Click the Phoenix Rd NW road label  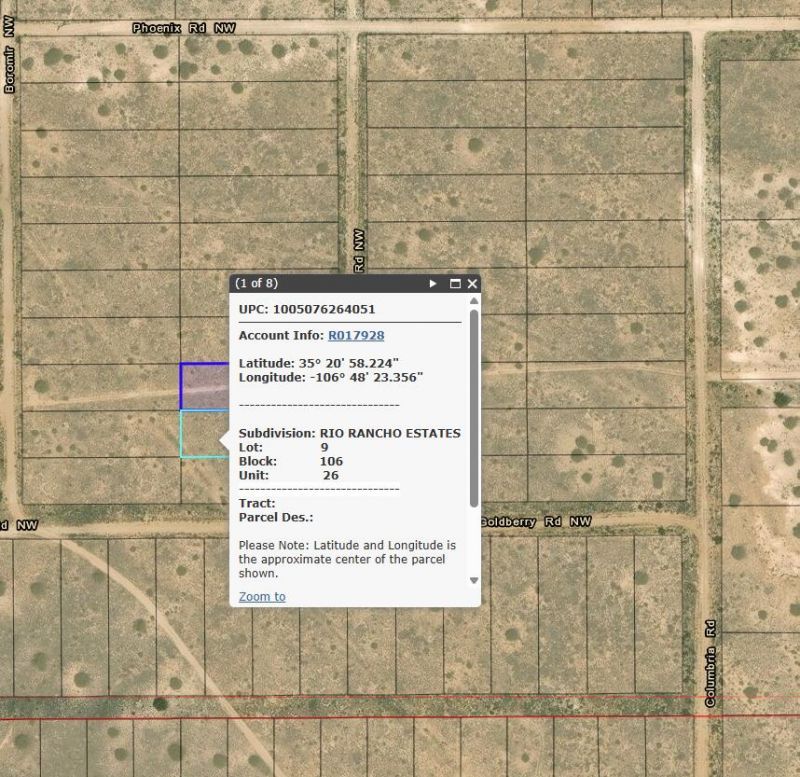point(184,29)
